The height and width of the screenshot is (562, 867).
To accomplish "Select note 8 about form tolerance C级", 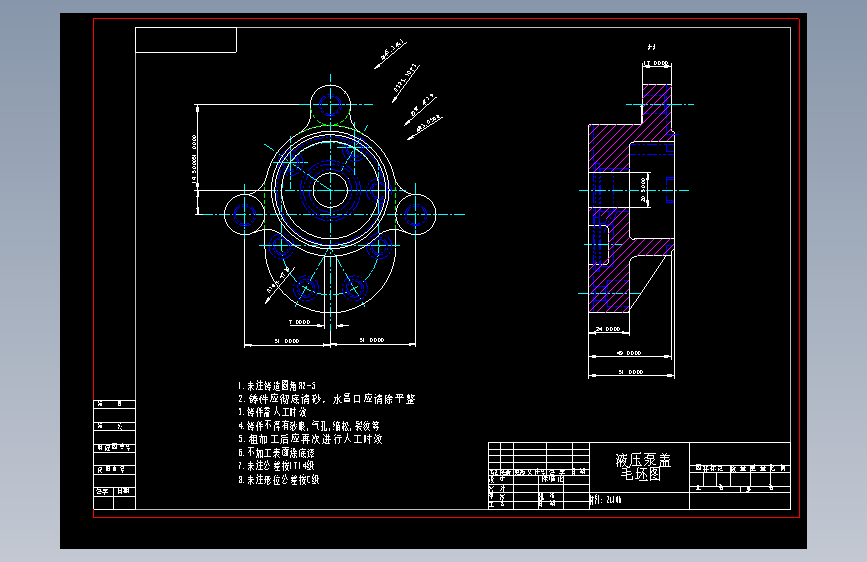I will pyautogui.click(x=279, y=480).
